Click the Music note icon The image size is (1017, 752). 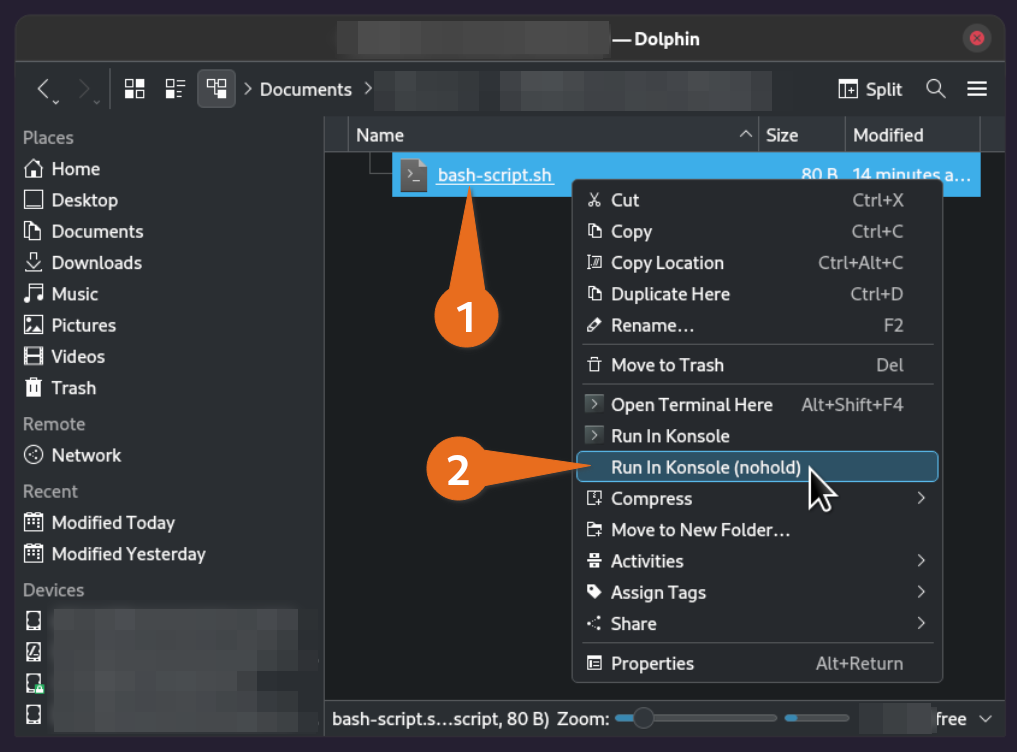coord(33,293)
